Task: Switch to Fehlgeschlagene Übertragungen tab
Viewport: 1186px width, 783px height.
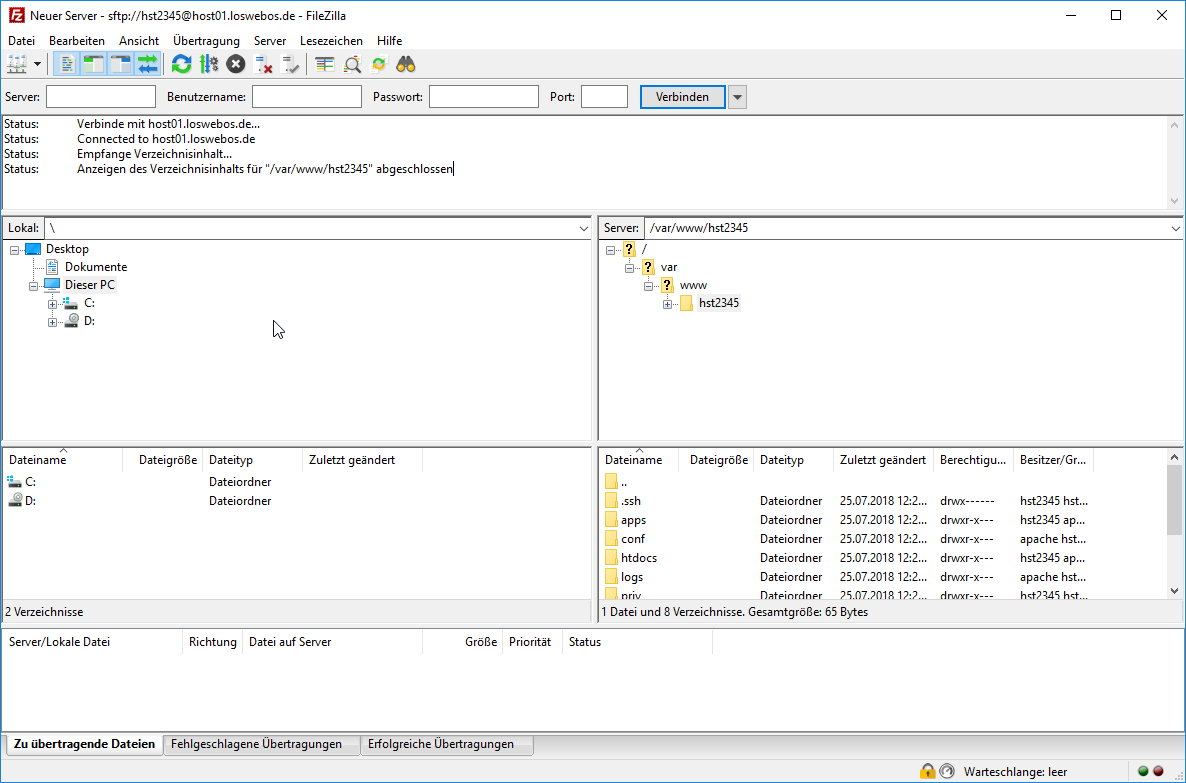Action: click(x=256, y=744)
